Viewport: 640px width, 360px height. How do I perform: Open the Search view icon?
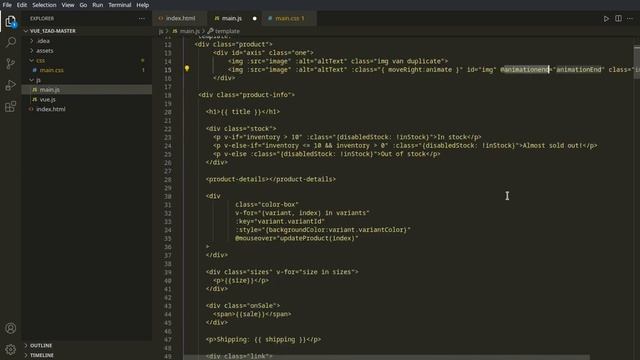(11, 42)
